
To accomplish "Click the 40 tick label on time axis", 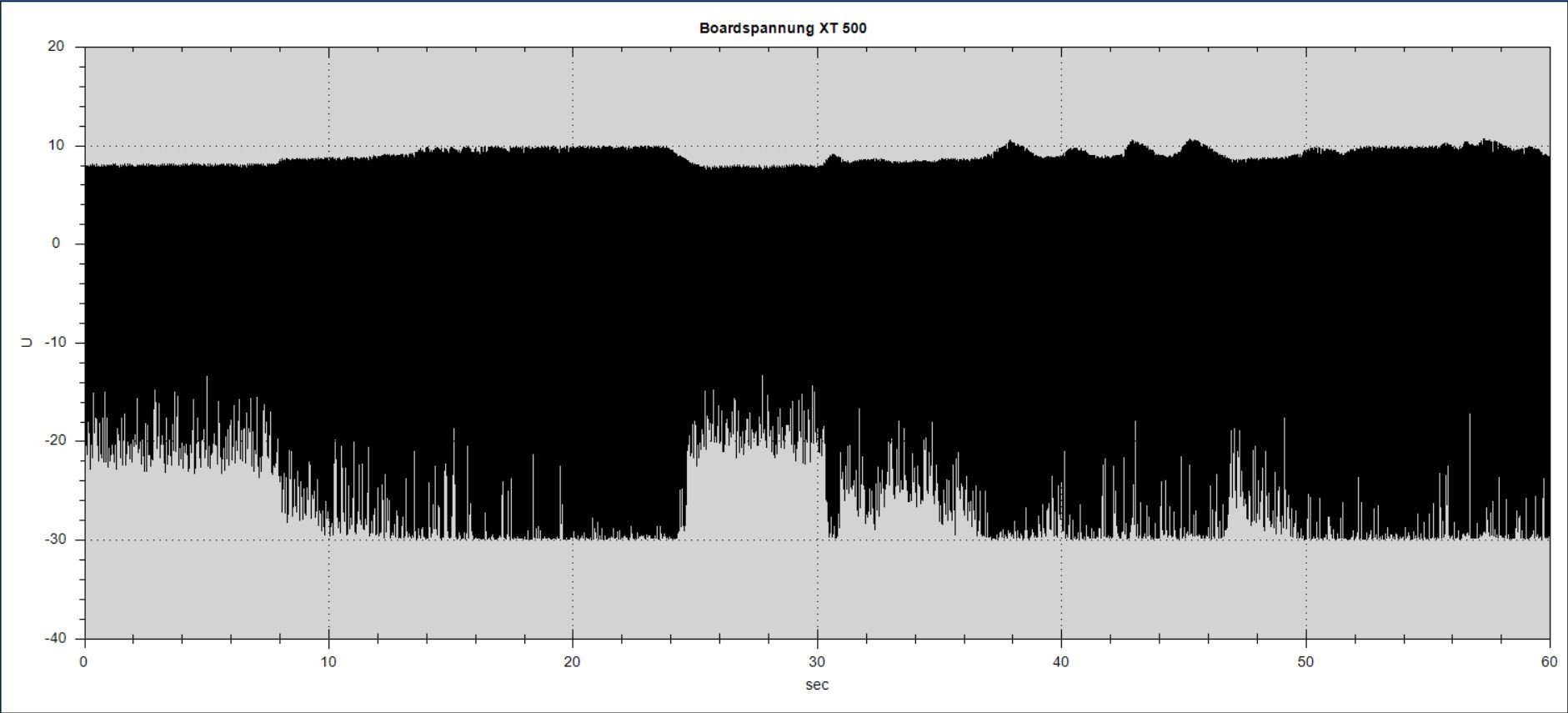I will [1061, 662].
